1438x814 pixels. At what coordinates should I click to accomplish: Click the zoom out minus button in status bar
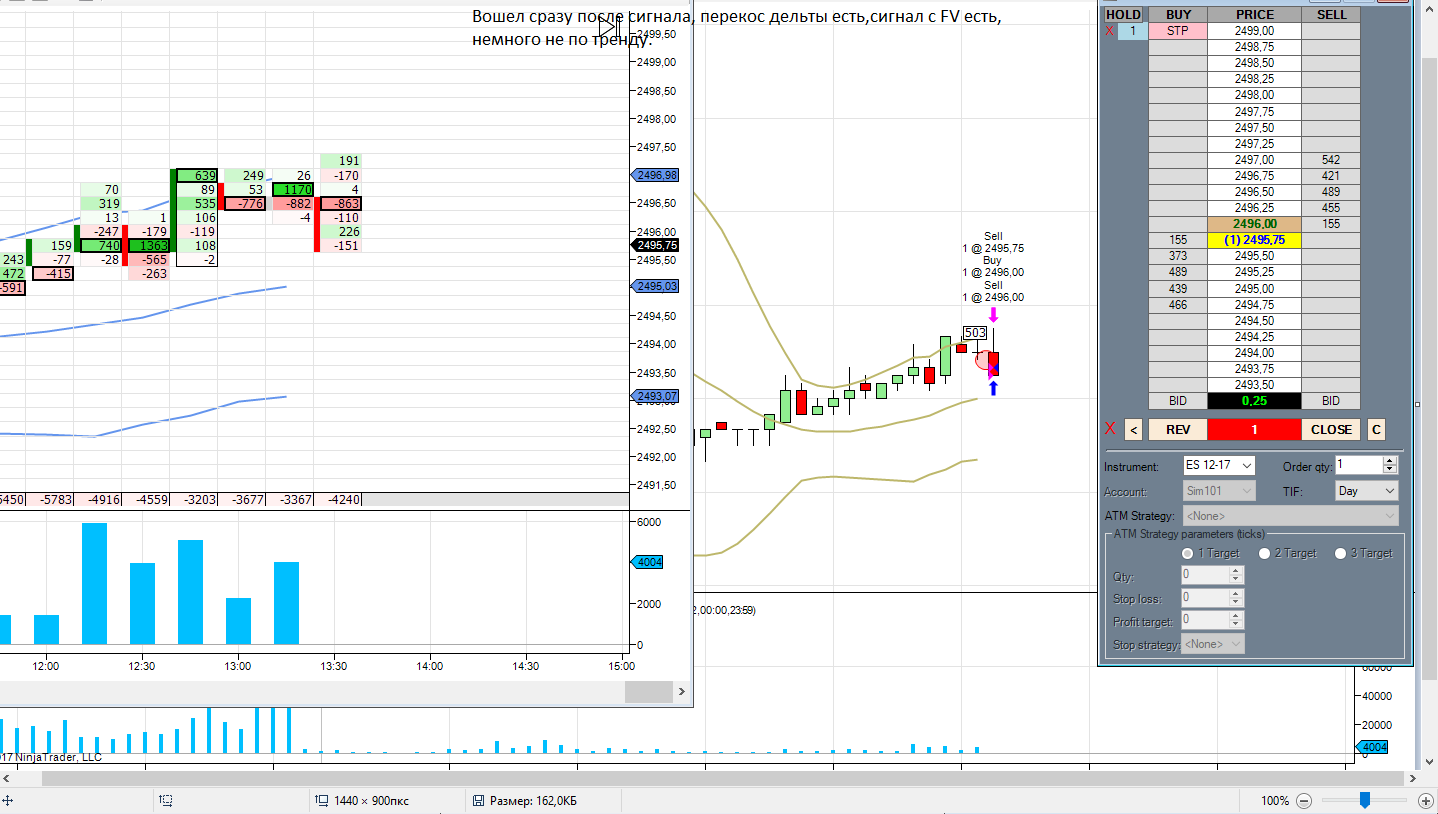(x=1303, y=800)
